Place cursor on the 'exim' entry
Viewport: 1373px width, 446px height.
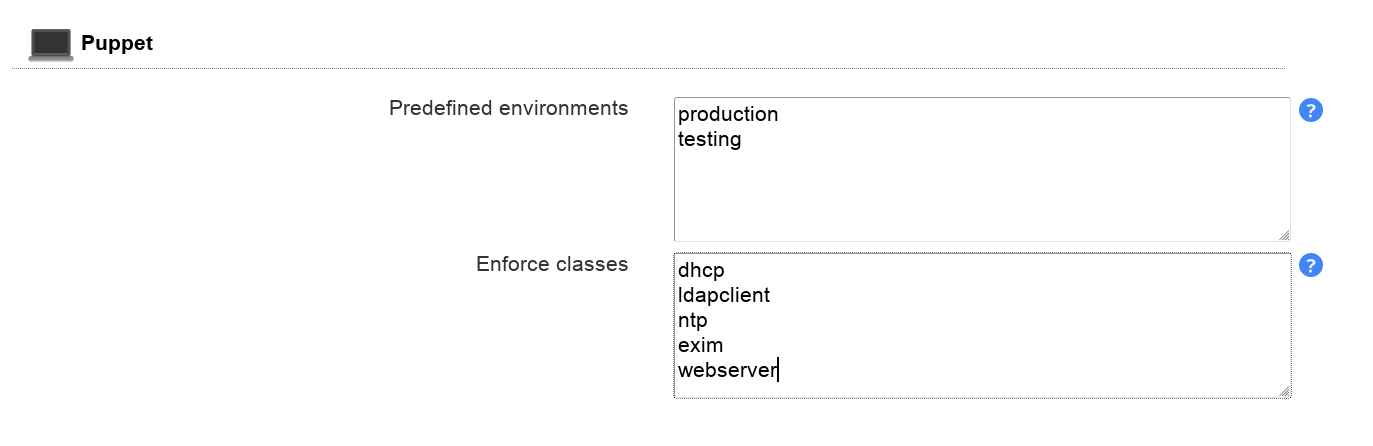(x=700, y=345)
